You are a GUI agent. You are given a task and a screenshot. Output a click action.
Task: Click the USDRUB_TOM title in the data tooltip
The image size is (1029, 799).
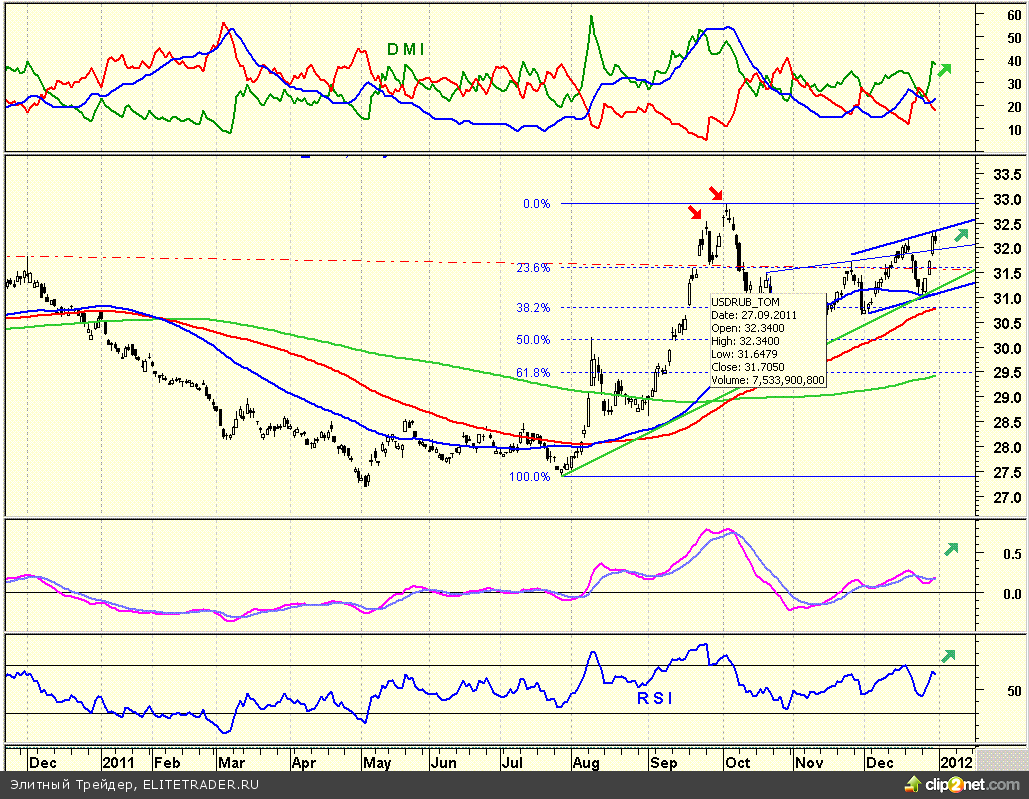coord(745,301)
